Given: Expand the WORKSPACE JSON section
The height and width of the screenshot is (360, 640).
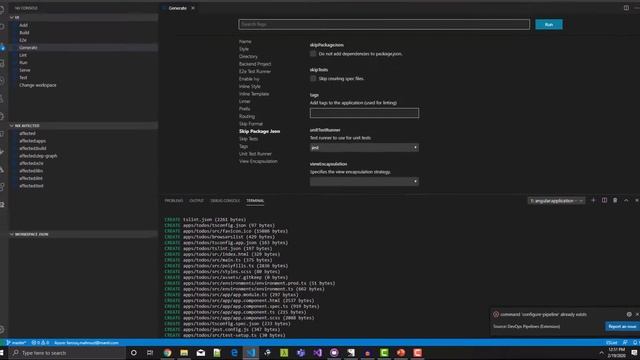Looking at the screenshot, I should click(x=84, y=234).
